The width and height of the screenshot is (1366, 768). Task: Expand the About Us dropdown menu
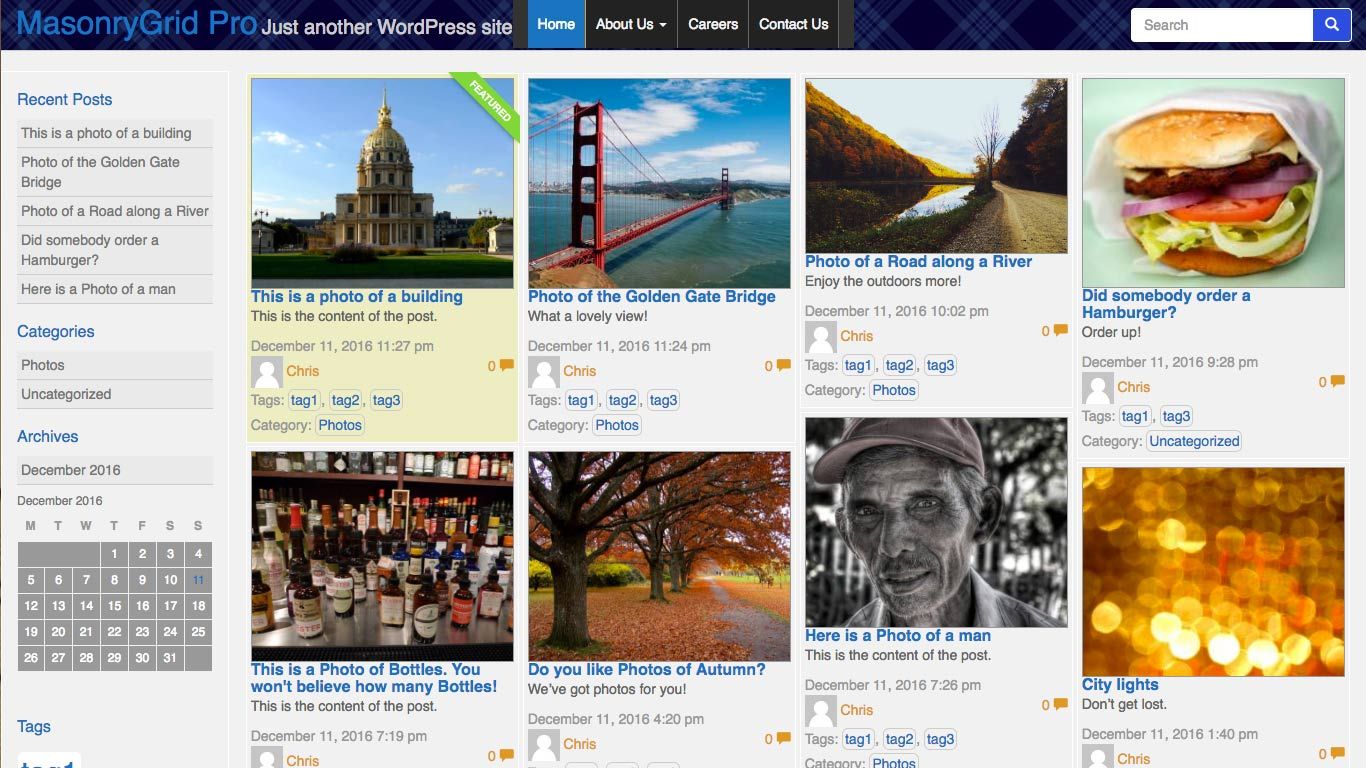[x=631, y=24]
